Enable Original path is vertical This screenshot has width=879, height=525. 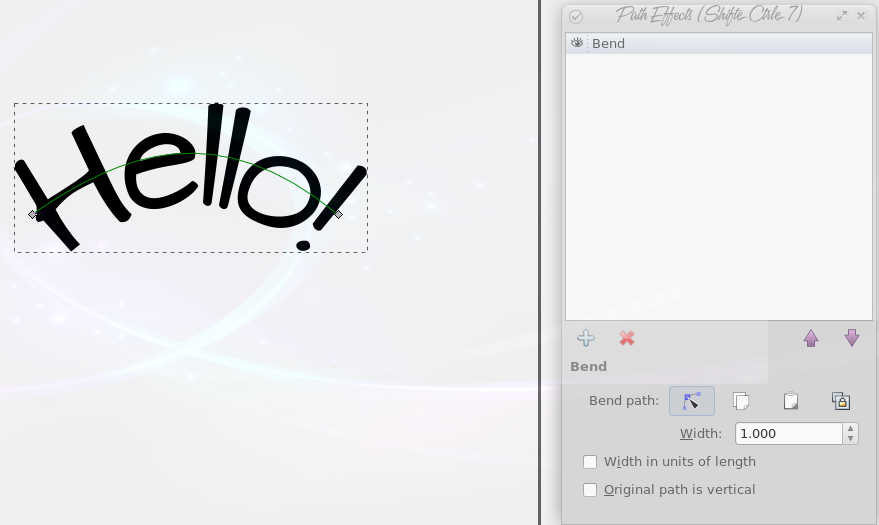[x=590, y=490]
